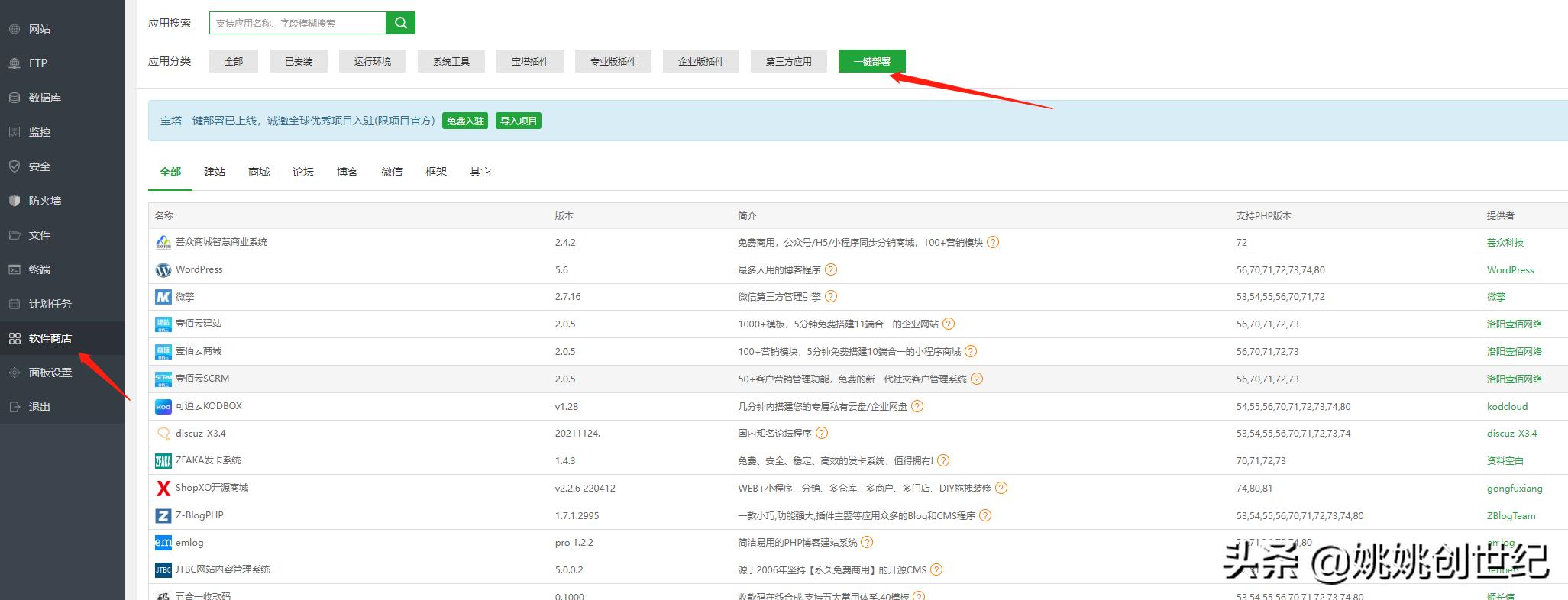Click the 微擎 app logo icon
1568x600 pixels.
click(x=163, y=297)
